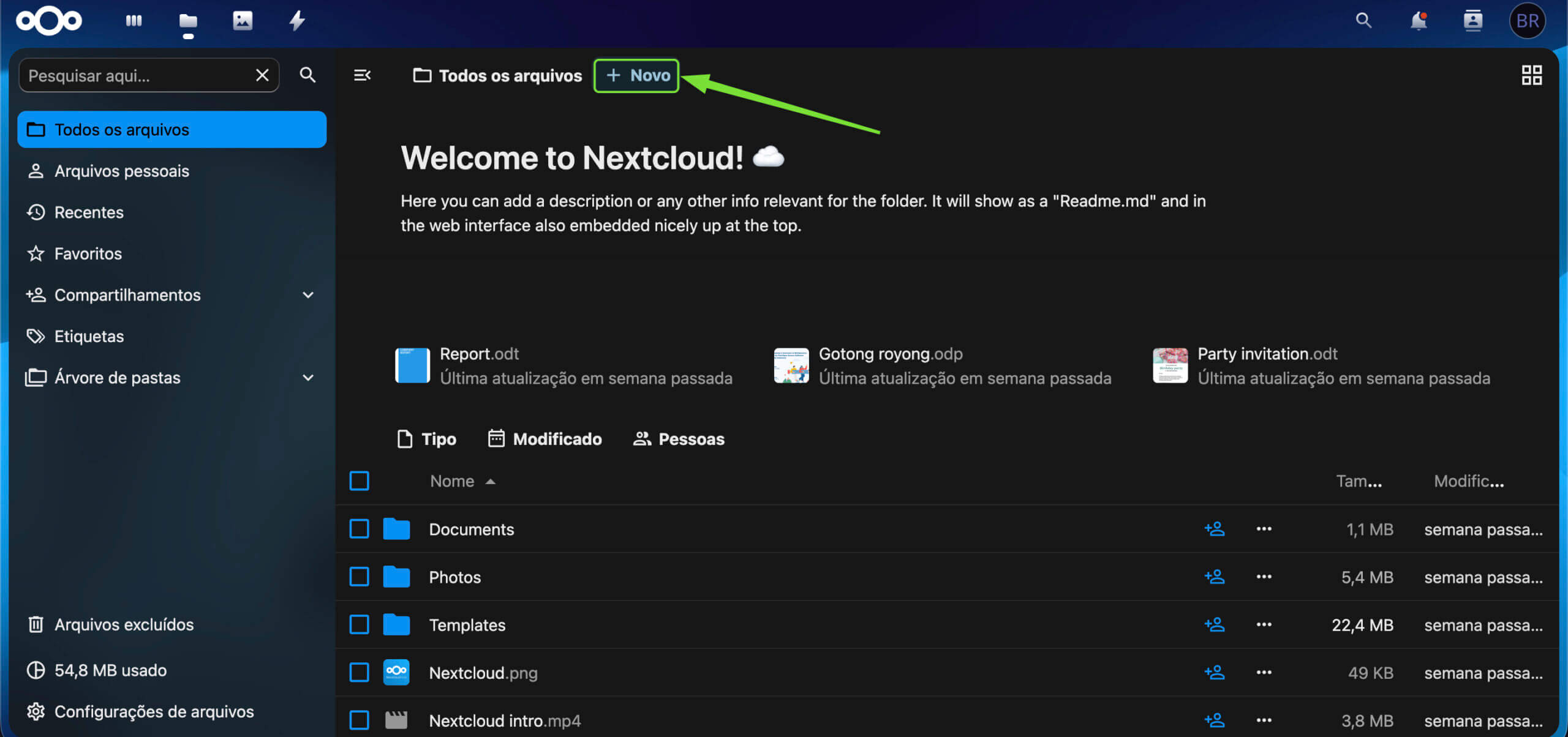Clear the sidebar search field
Image resolution: width=1568 pixels, height=737 pixels.
pyautogui.click(x=262, y=75)
